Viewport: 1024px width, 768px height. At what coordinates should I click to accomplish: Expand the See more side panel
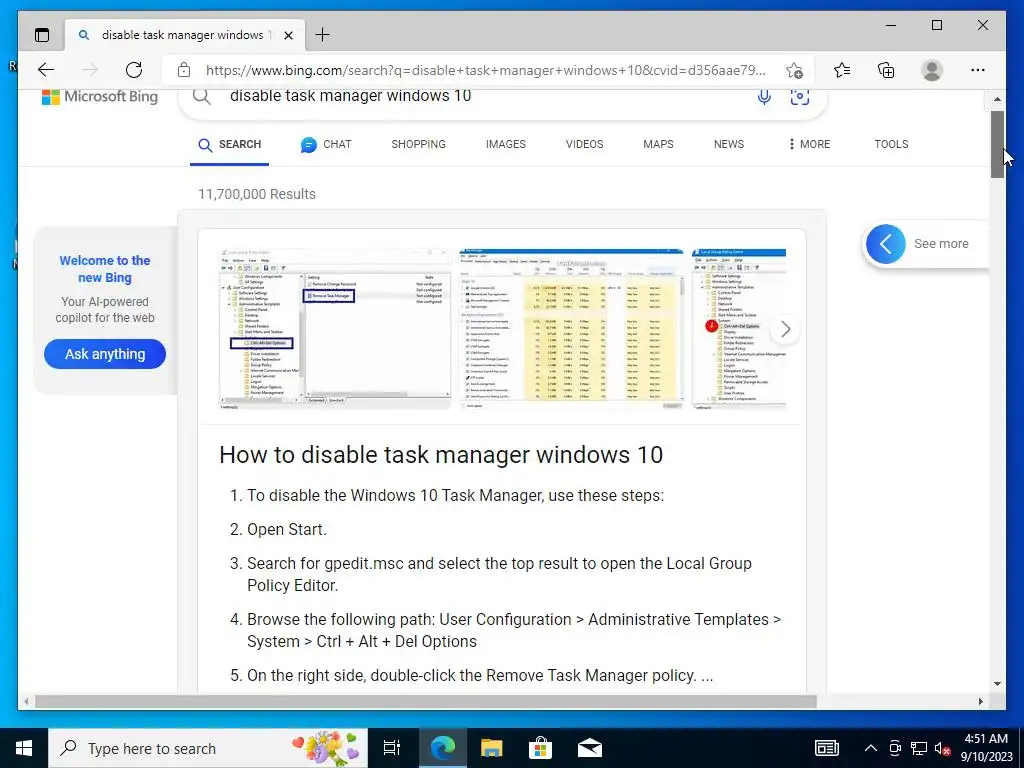pyautogui.click(x=925, y=244)
